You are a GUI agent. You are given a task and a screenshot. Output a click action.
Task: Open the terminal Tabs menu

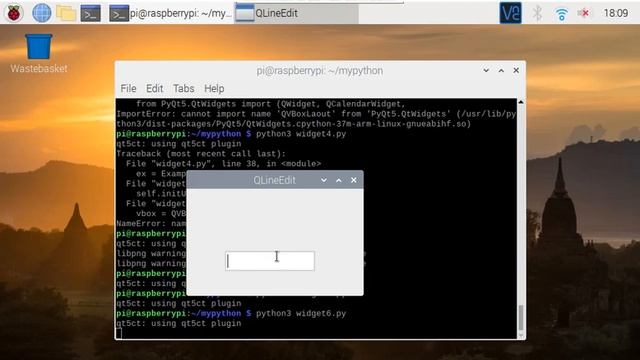click(183, 89)
